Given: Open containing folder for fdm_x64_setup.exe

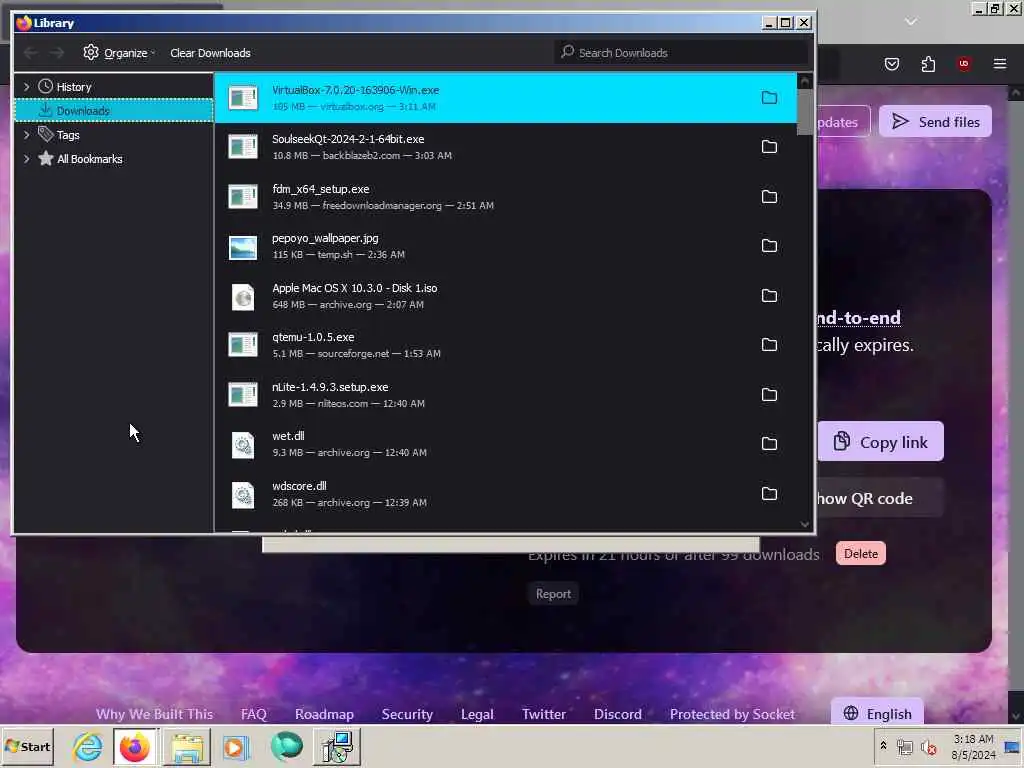Looking at the screenshot, I should 769,197.
